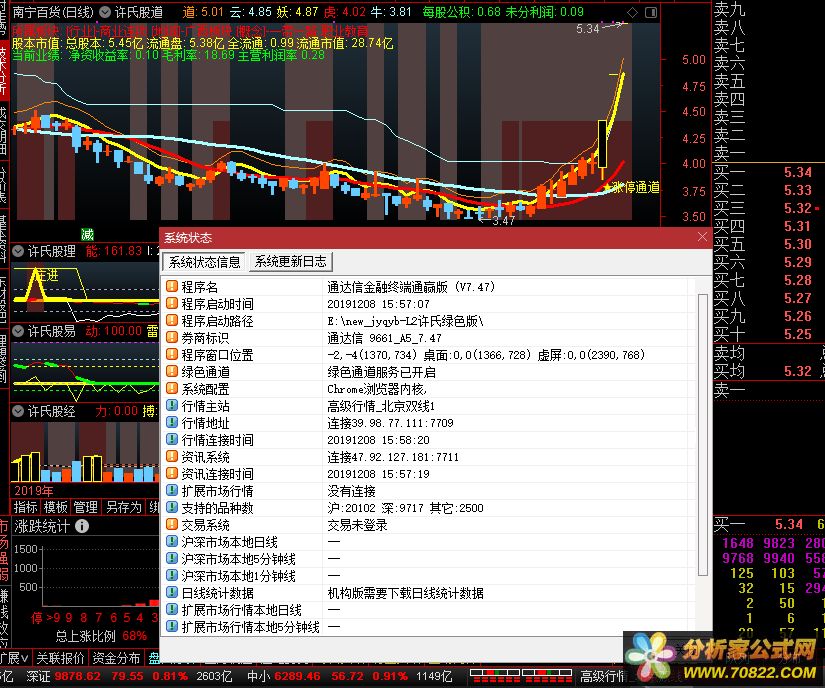Click the 总上涨比例 68% statistic
This screenshot has width=825, height=688.
[101, 635]
